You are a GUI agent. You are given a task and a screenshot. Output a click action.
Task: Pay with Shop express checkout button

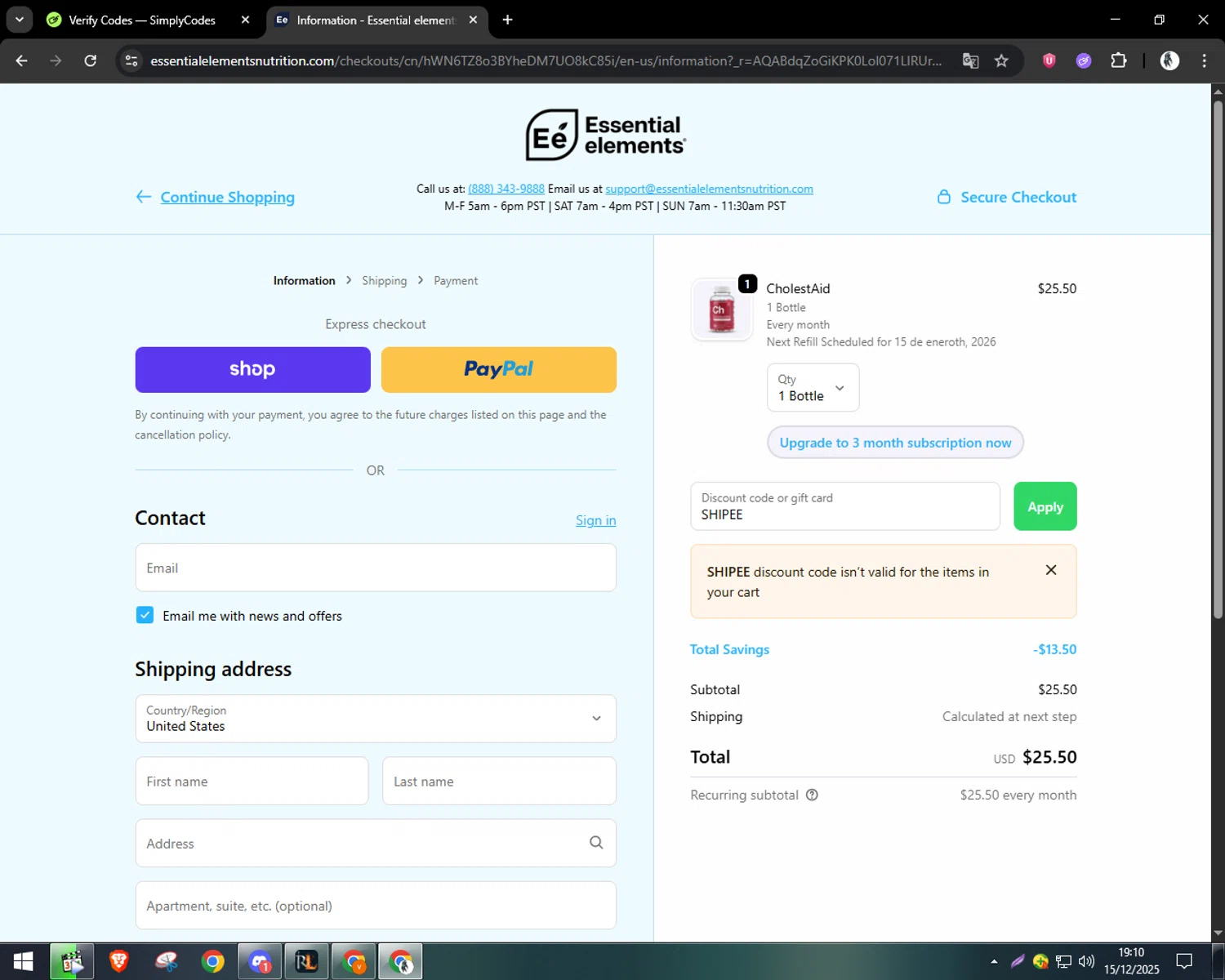(252, 369)
